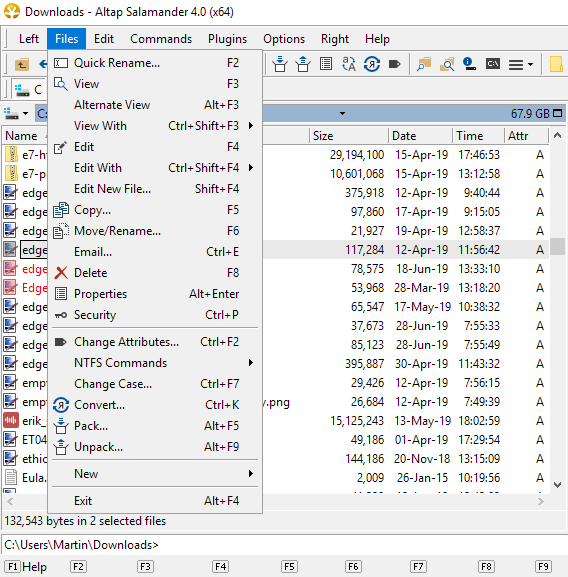
Task: Click the F8 function key button
Action: pyautogui.click(x=486, y=567)
